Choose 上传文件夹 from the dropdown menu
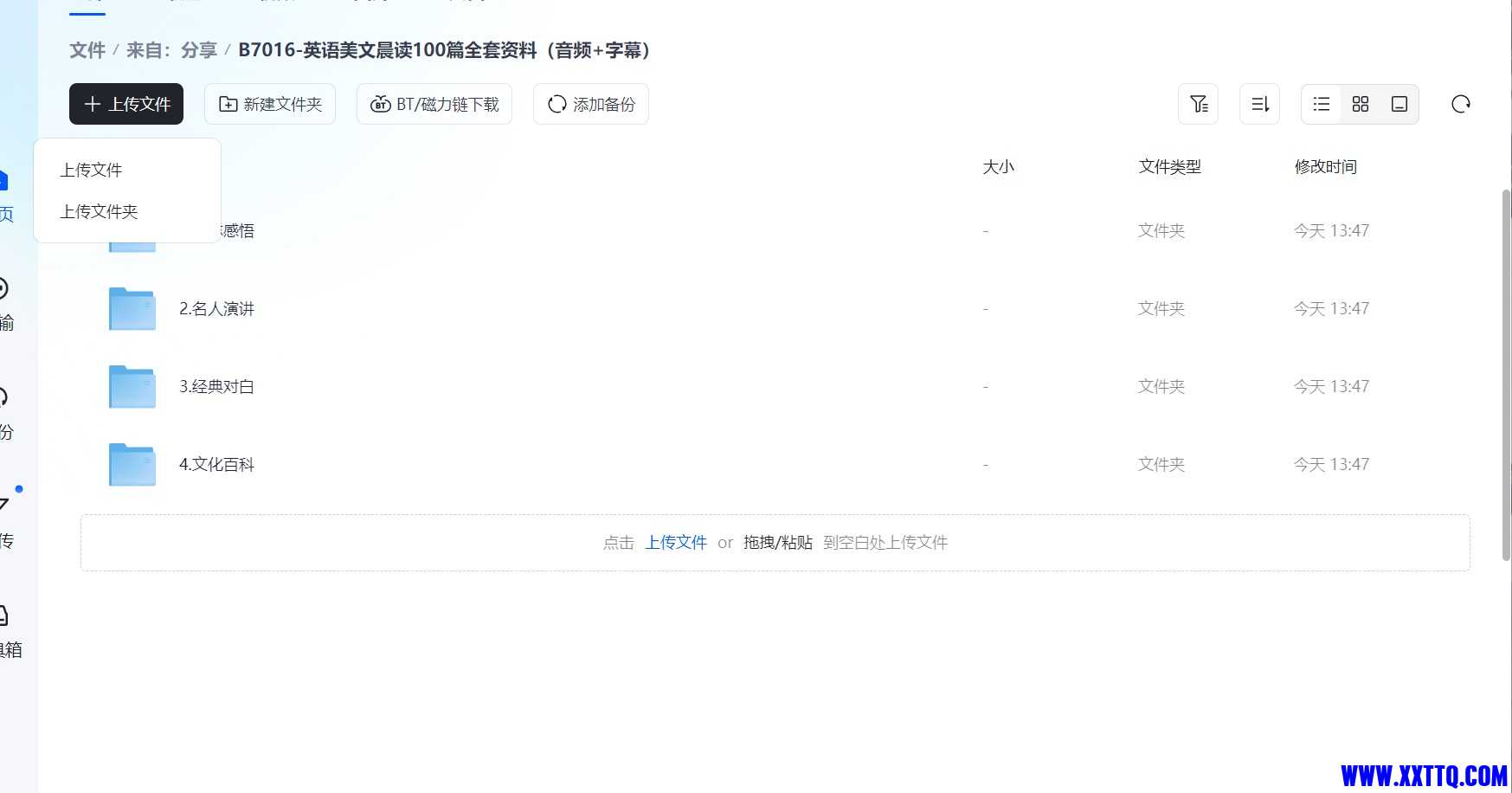This screenshot has height=793, width=1512. 99,211
